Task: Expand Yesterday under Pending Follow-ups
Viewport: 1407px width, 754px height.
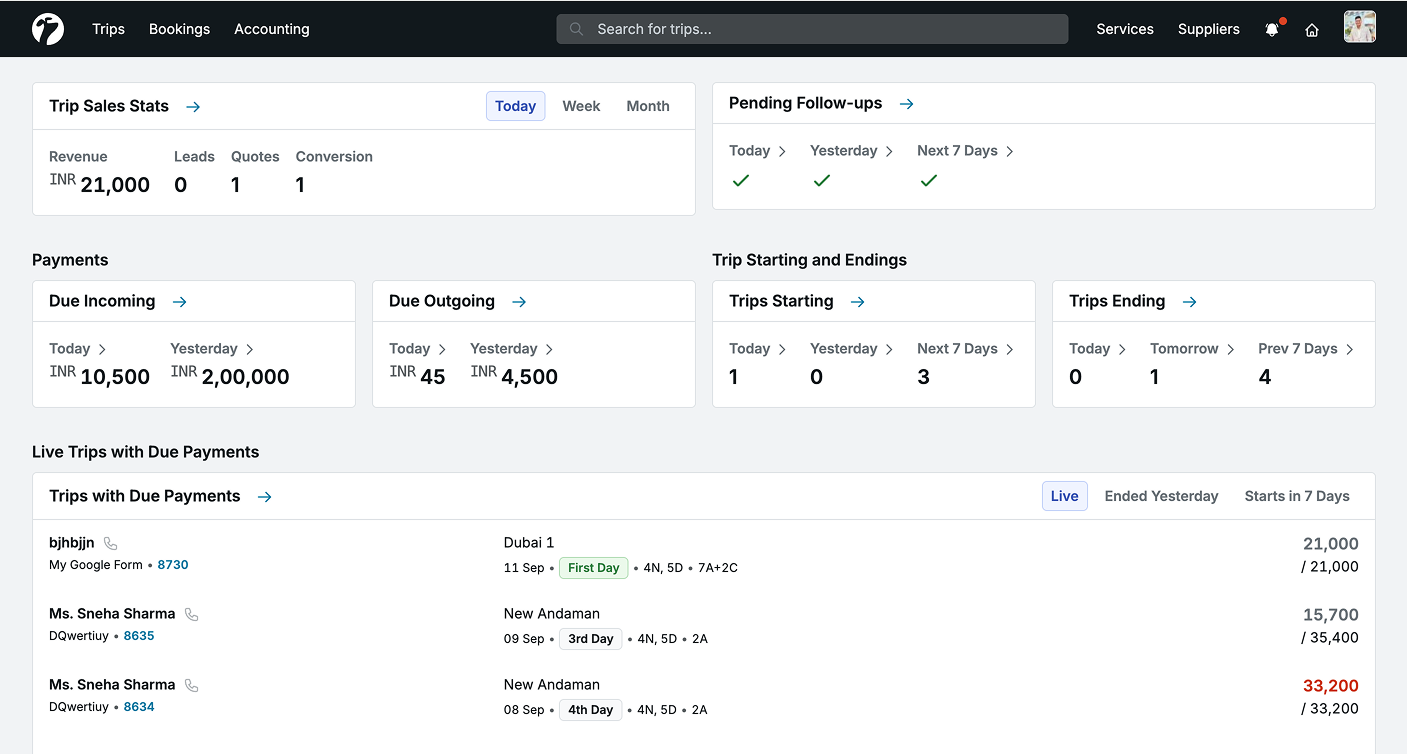Action: (852, 151)
